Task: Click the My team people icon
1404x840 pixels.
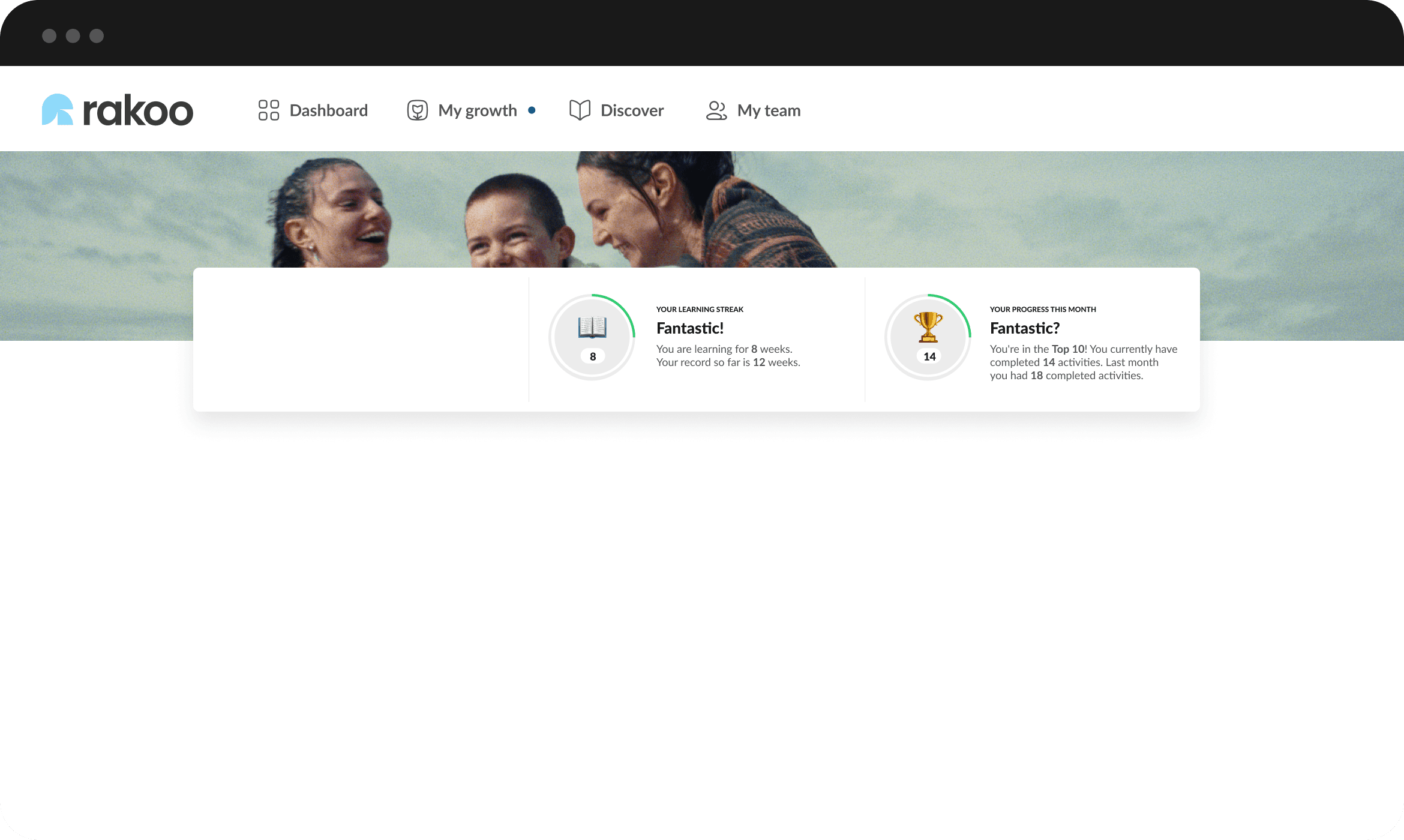Action: pos(716,110)
